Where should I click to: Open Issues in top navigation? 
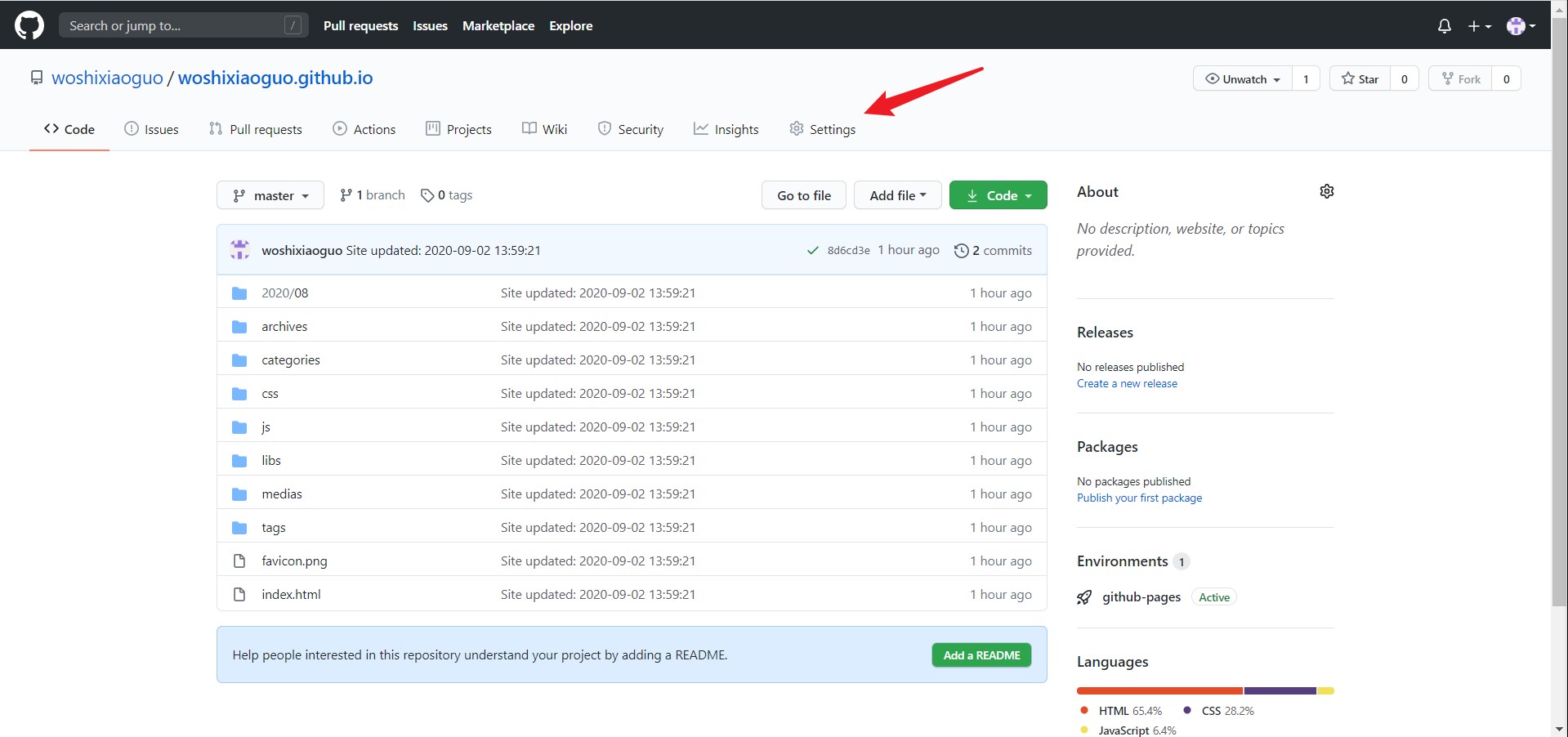coord(430,26)
